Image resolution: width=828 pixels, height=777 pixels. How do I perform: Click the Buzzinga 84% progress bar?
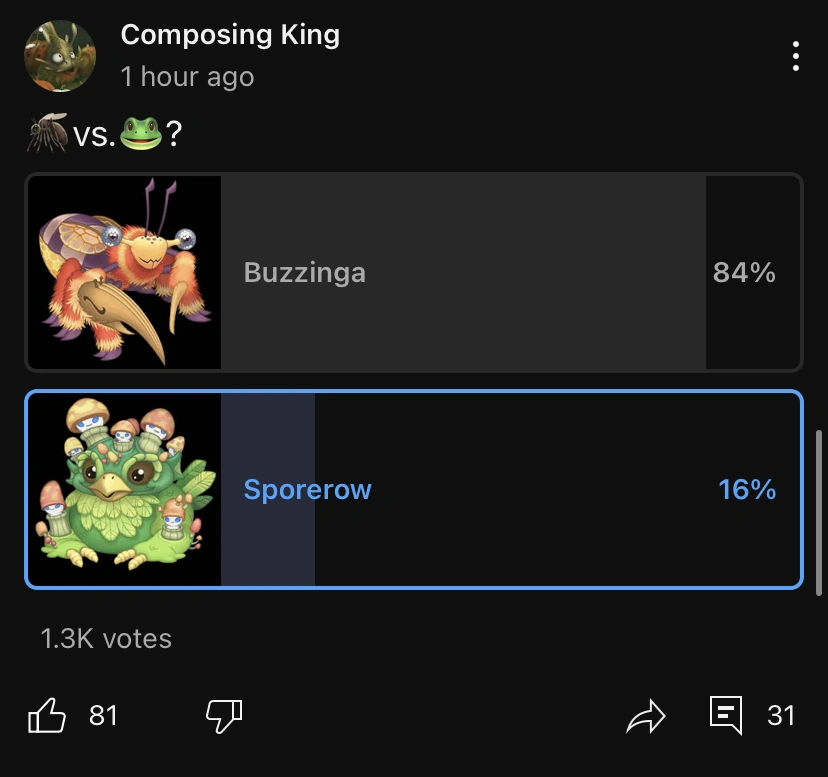[x=460, y=271]
